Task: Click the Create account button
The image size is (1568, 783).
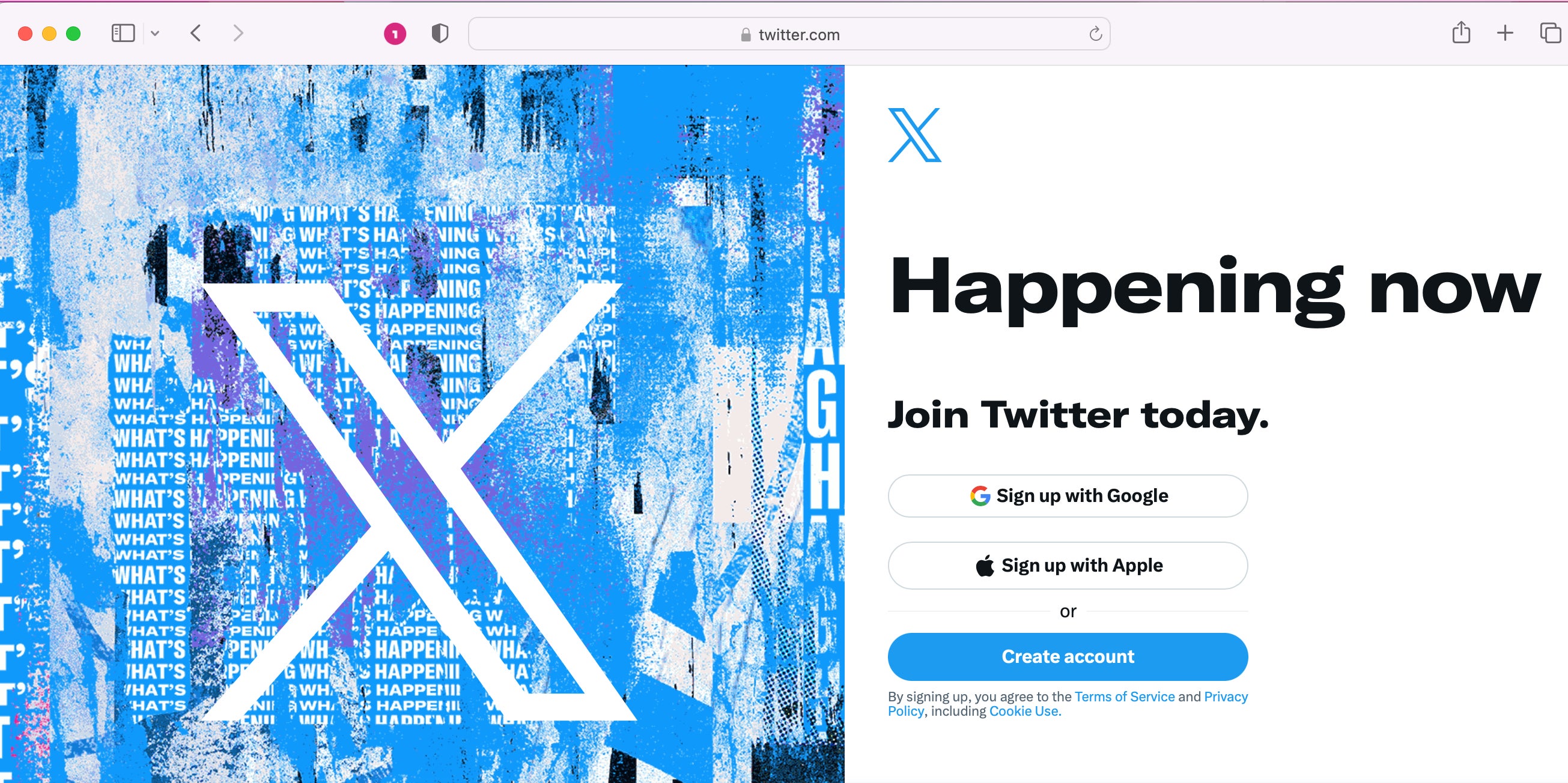Action: click(1068, 656)
